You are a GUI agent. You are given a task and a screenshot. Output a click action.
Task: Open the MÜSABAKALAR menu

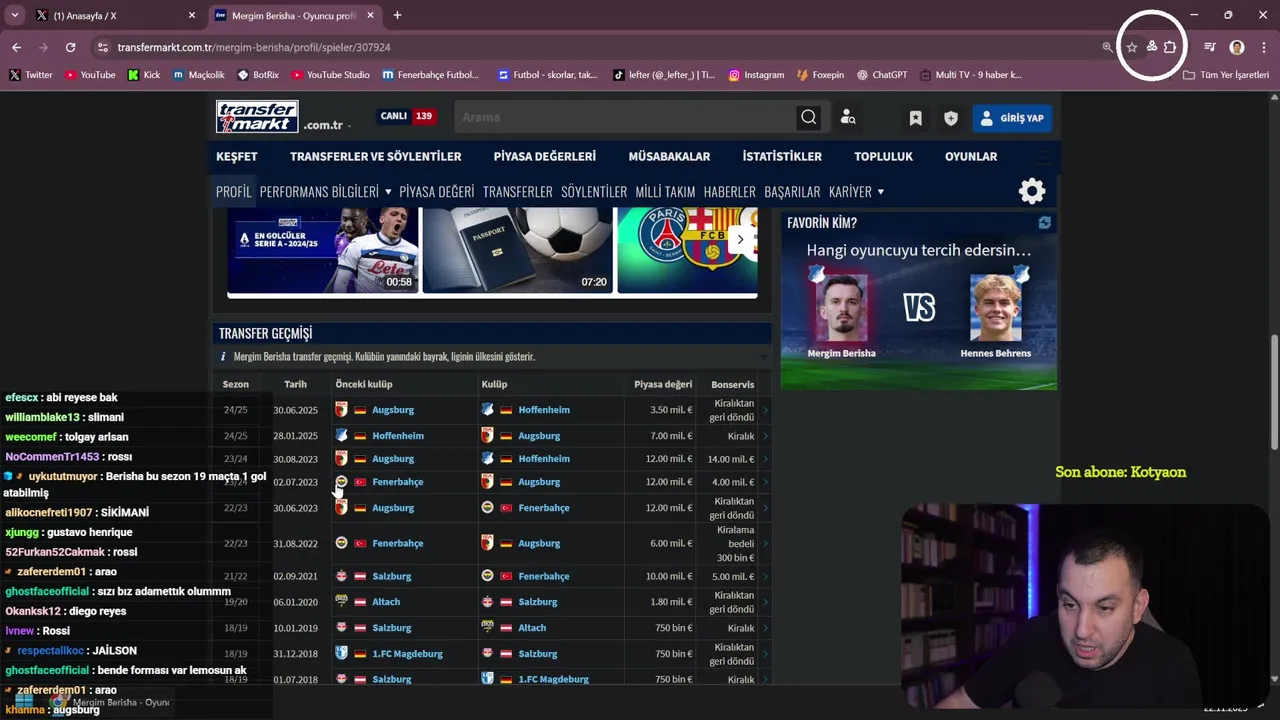(669, 156)
